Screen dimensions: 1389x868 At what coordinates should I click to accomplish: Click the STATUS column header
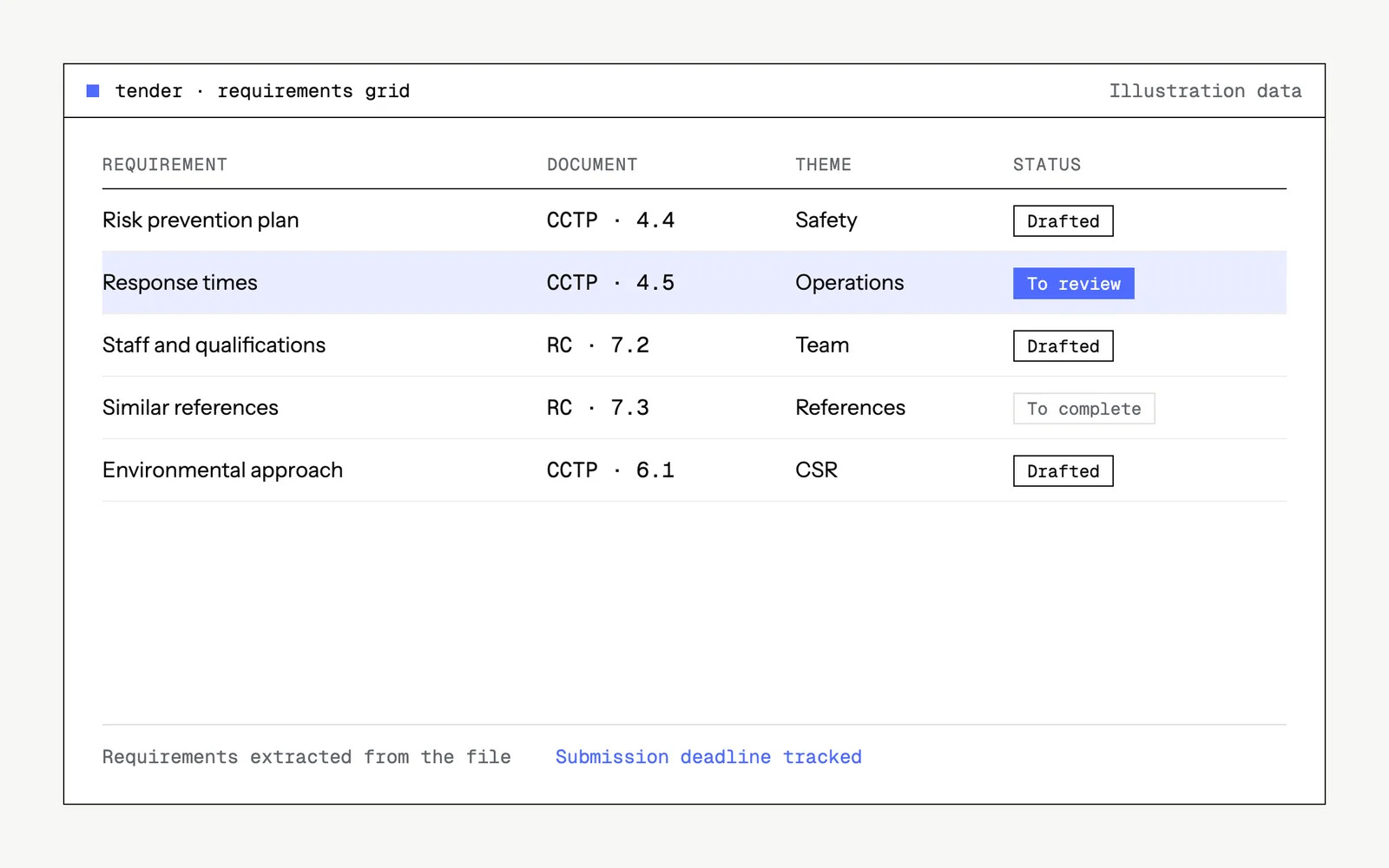point(1047,165)
